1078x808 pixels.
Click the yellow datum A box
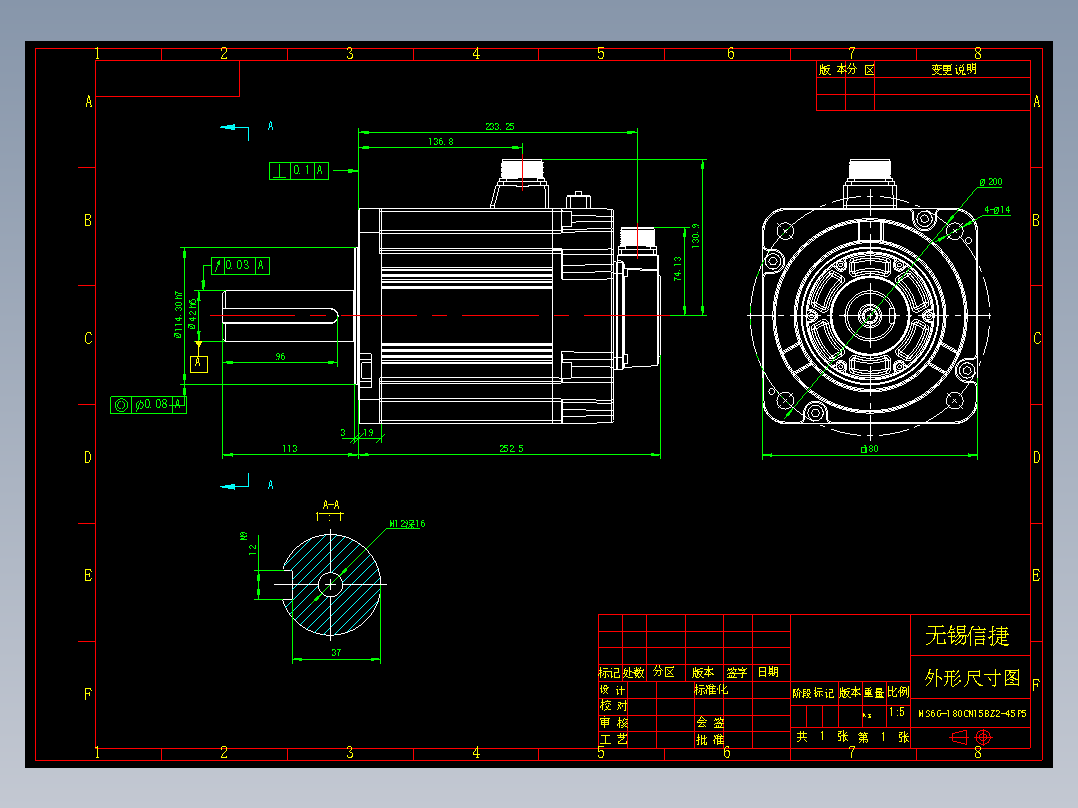199,363
